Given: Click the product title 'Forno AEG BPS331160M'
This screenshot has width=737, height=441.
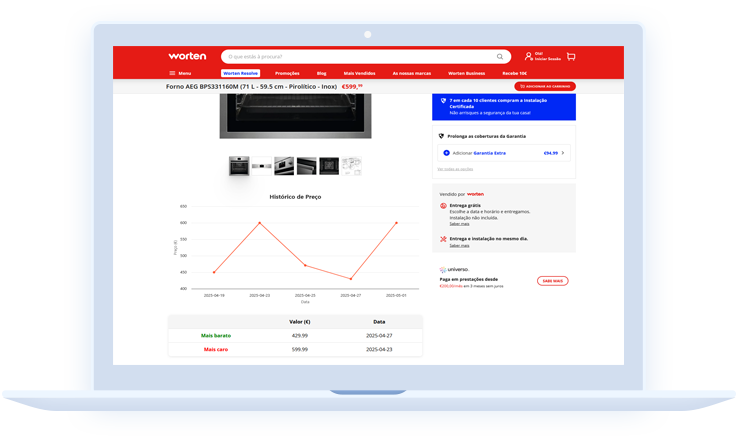Looking at the screenshot, I should pyautogui.click(x=251, y=87).
